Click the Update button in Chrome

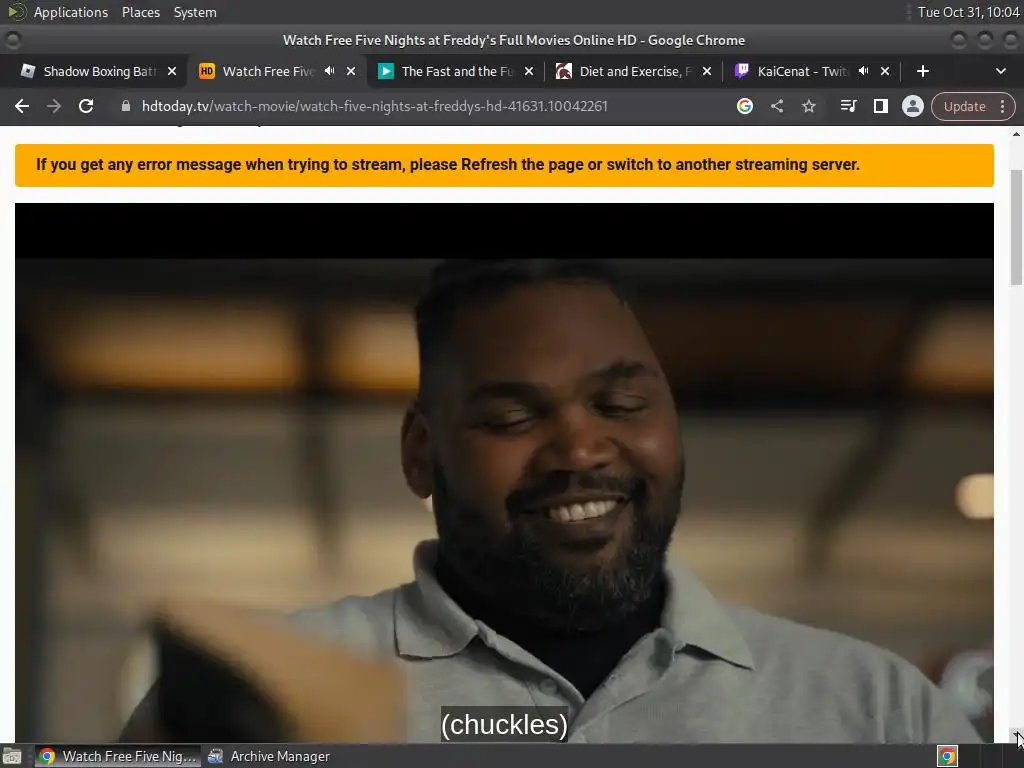pyautogui.click(x=964, y=106)
